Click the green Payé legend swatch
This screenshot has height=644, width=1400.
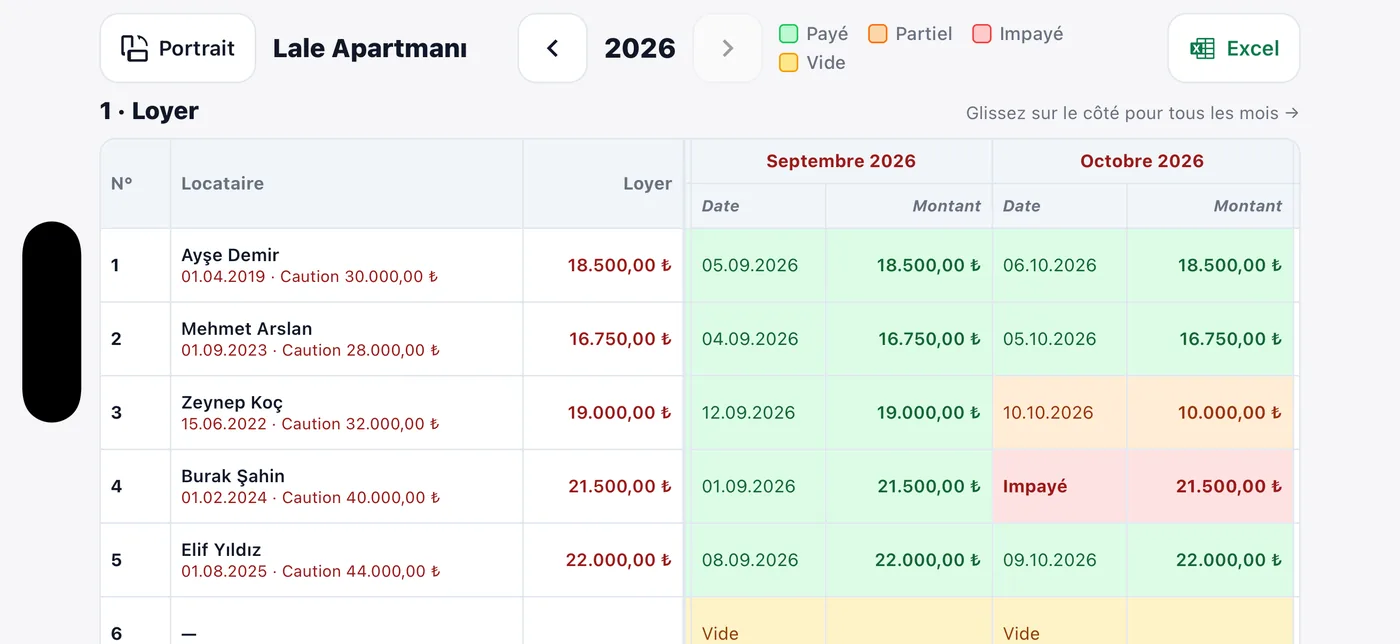pyautogui.click(x=789, y=34)
